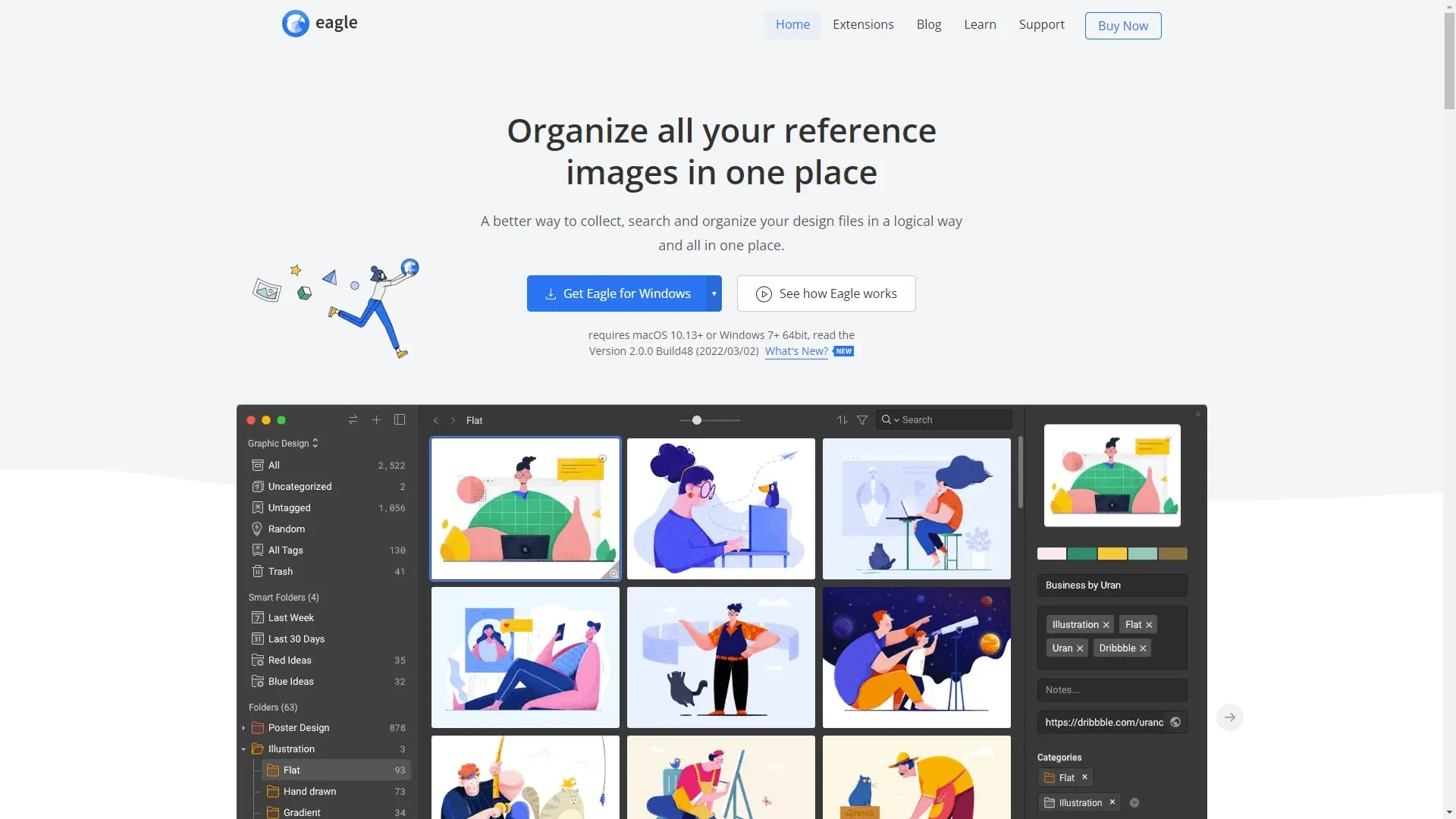Open the What's New? link

[x=796, y=351]
